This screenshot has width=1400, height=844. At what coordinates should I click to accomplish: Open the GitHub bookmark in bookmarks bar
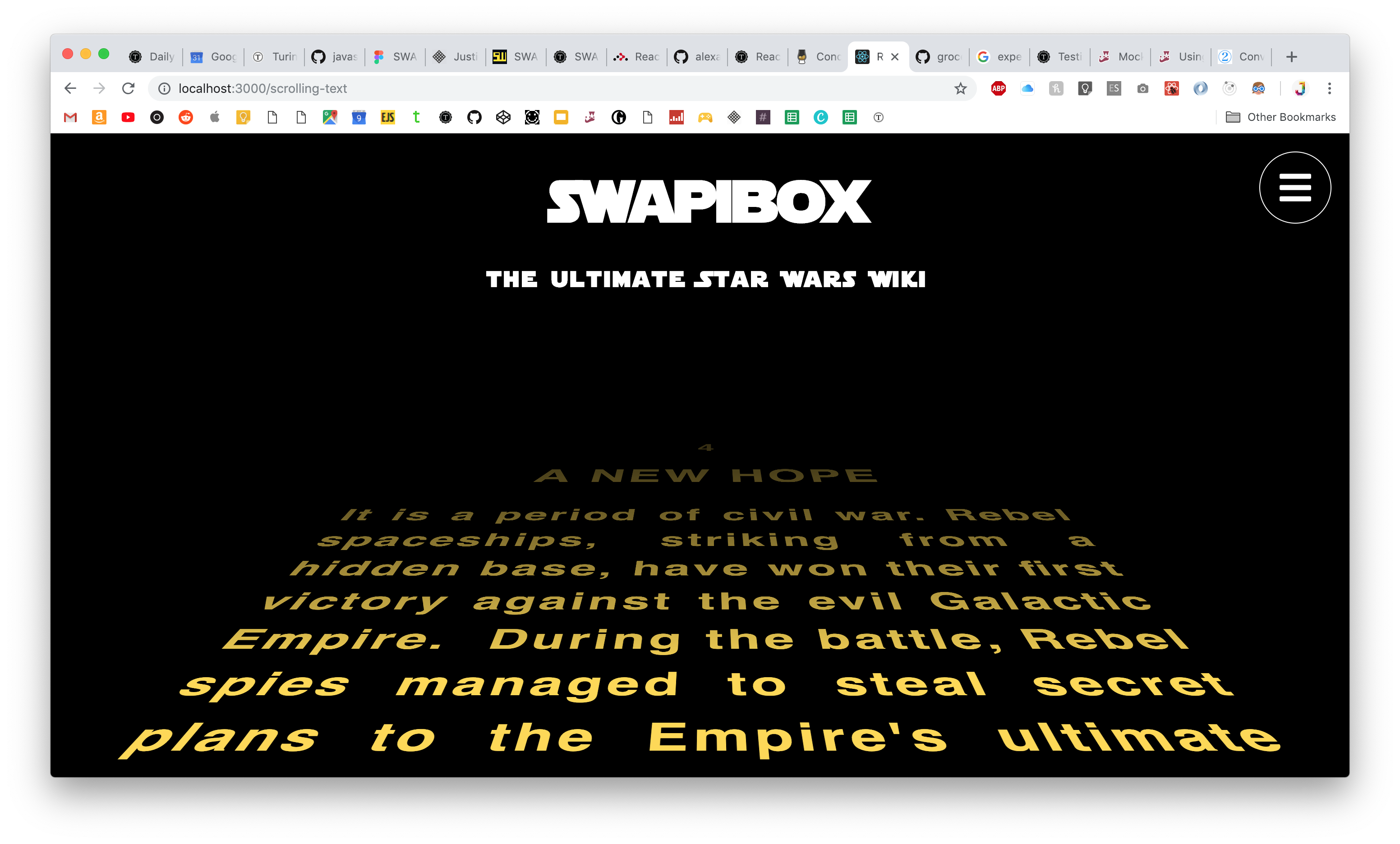click(x=474, y=118)
